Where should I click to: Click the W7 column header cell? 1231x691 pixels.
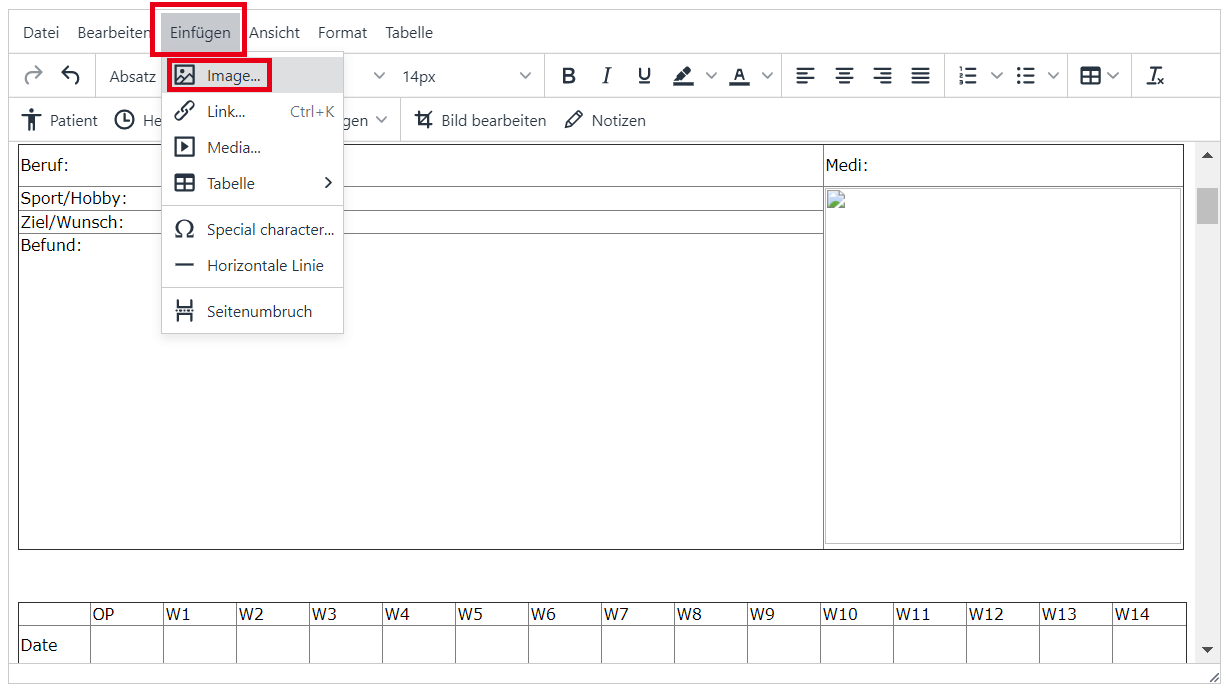[638, 614]
